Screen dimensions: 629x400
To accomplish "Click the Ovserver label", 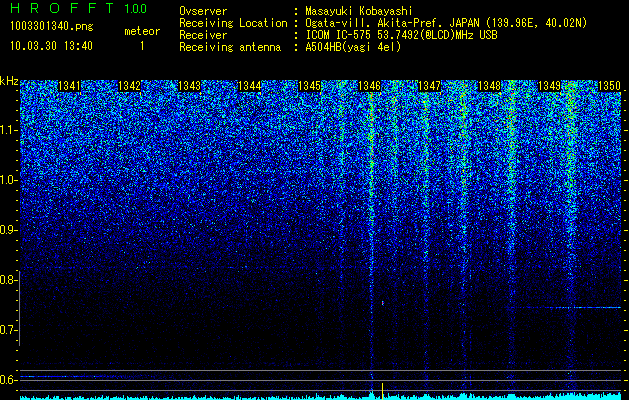I will pos(203,11).
